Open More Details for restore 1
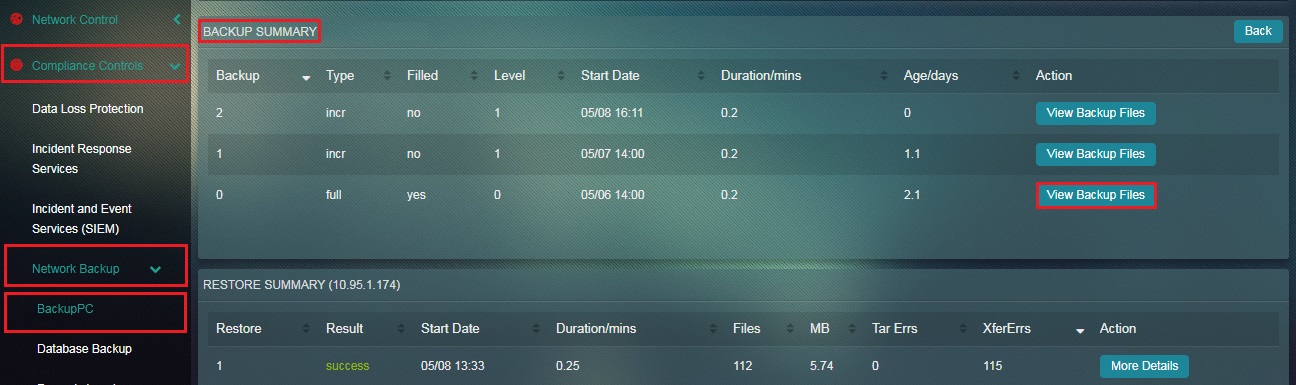The height and width of the screenshot is (385, 1296). [x=1144, y=366]
